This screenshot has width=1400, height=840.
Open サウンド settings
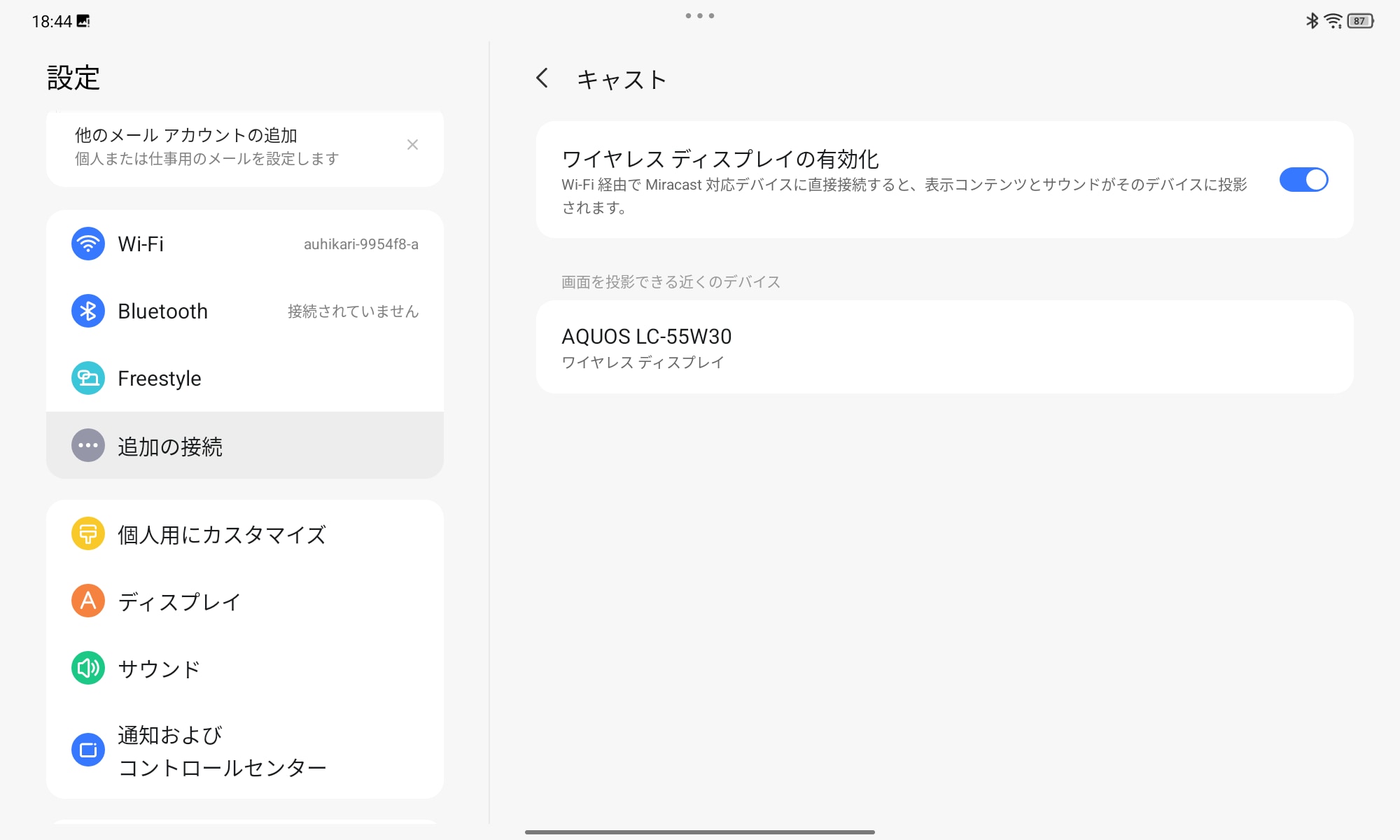244,668
